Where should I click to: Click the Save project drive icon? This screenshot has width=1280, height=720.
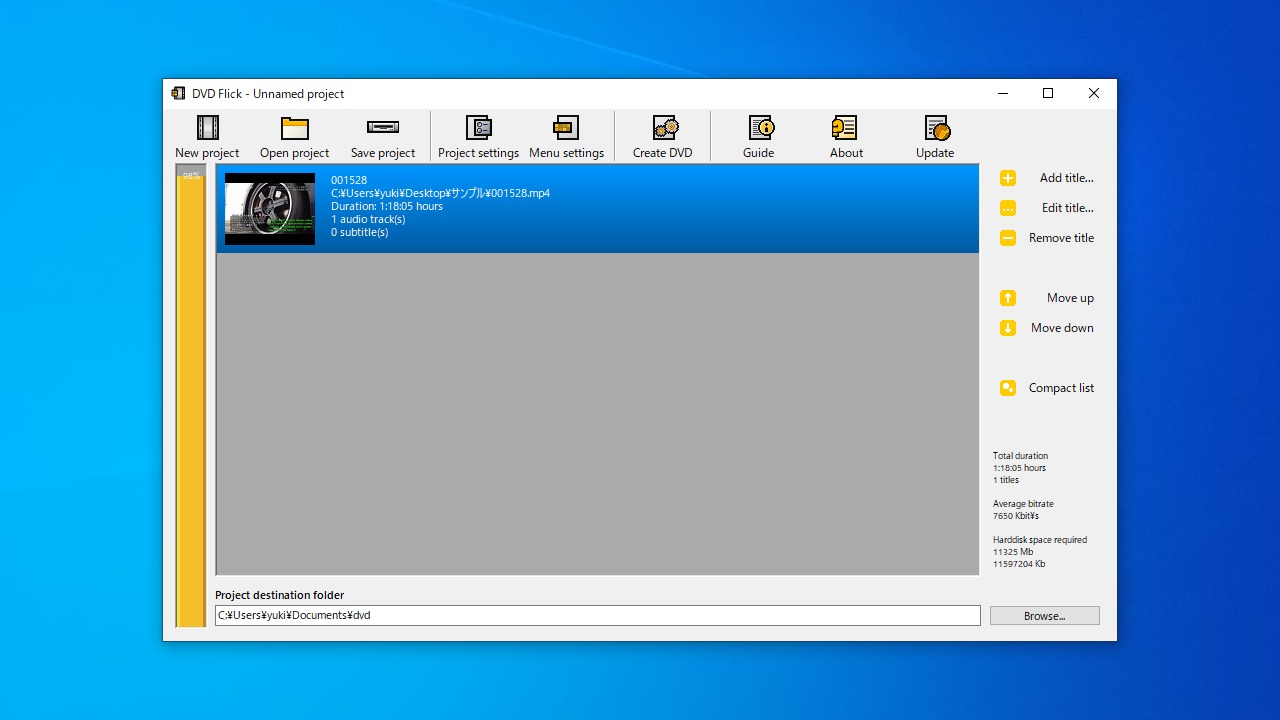(x=383, y=127)
